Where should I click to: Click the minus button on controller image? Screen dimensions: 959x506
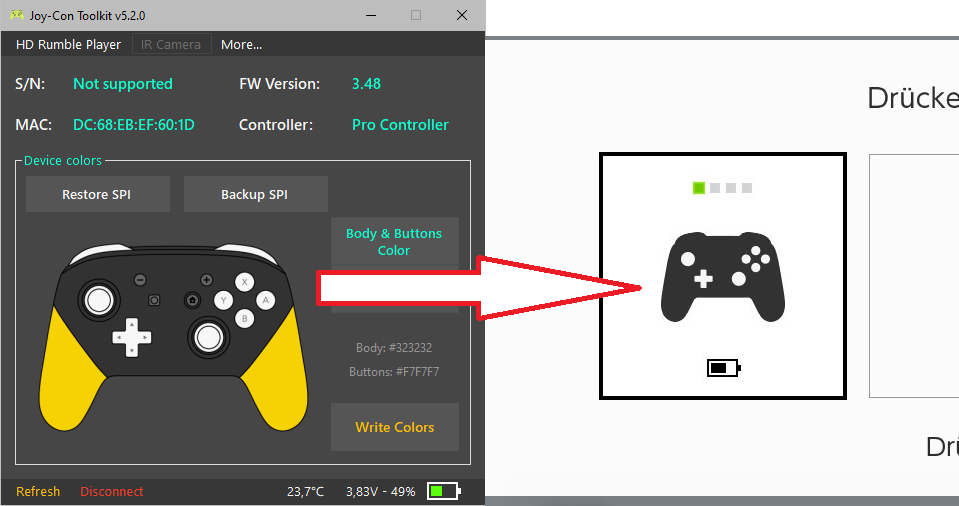point(140,280)
